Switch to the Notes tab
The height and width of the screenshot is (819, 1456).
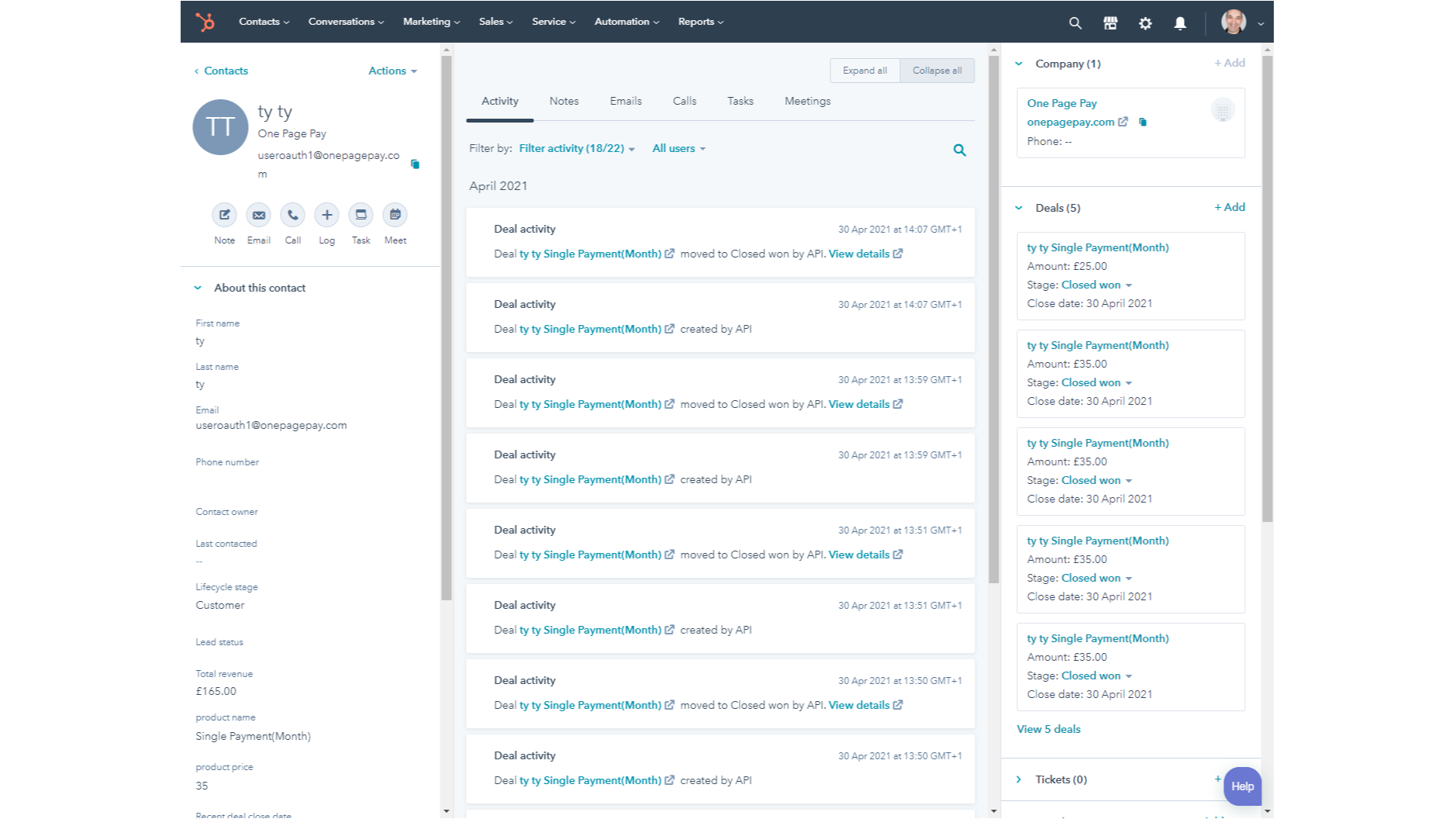564,101
